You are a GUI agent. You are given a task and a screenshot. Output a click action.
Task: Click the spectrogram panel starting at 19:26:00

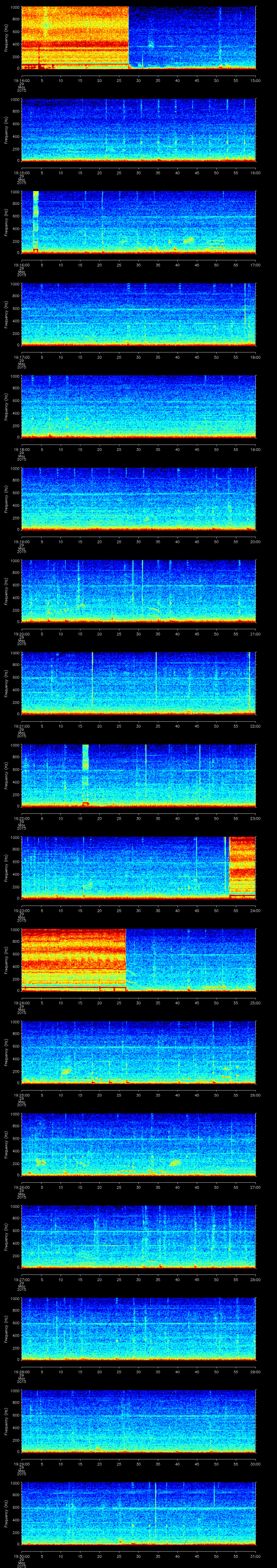(x=138, y=1144)
